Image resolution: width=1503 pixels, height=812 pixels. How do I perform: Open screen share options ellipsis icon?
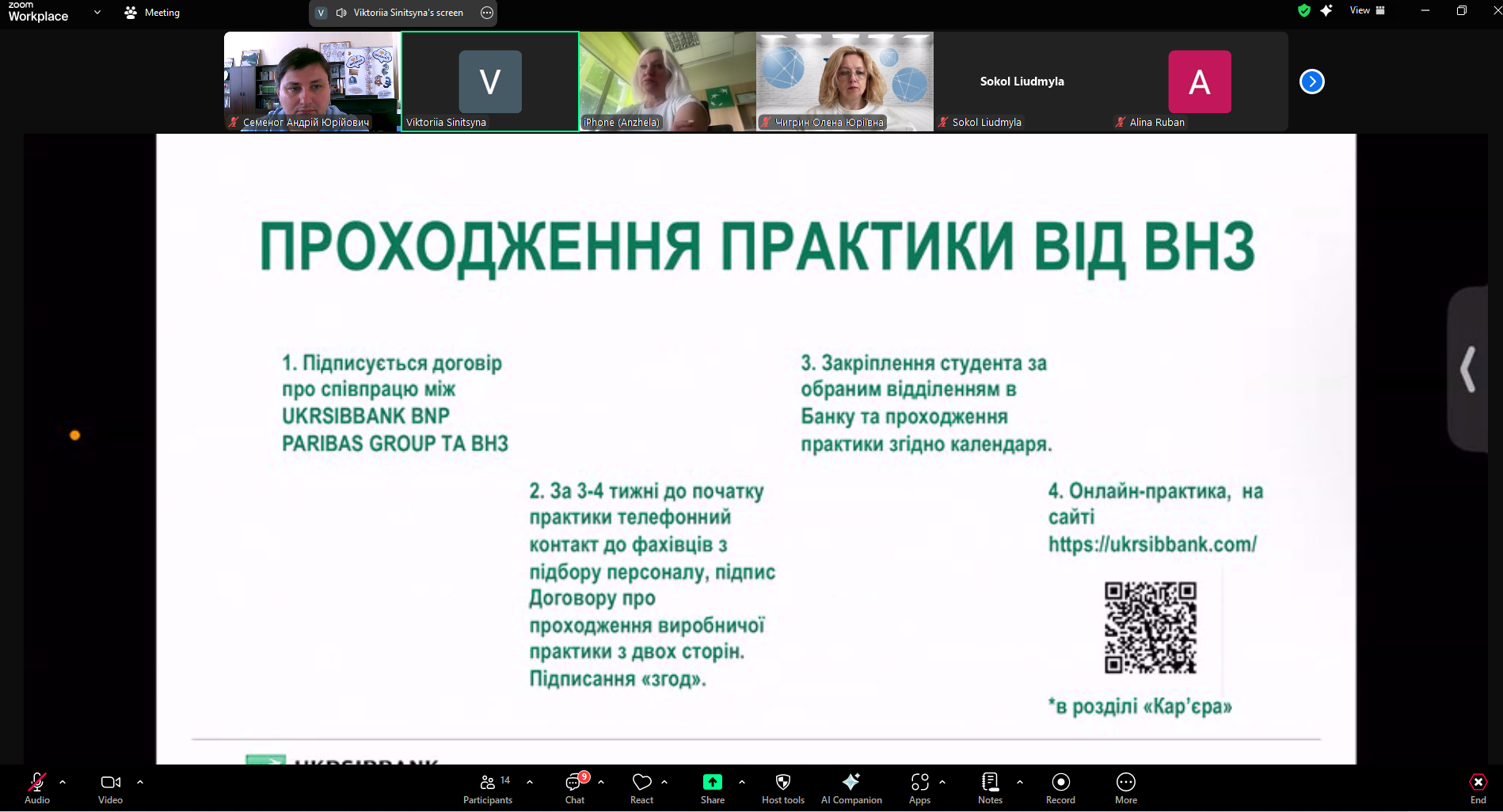coord(487,13)
